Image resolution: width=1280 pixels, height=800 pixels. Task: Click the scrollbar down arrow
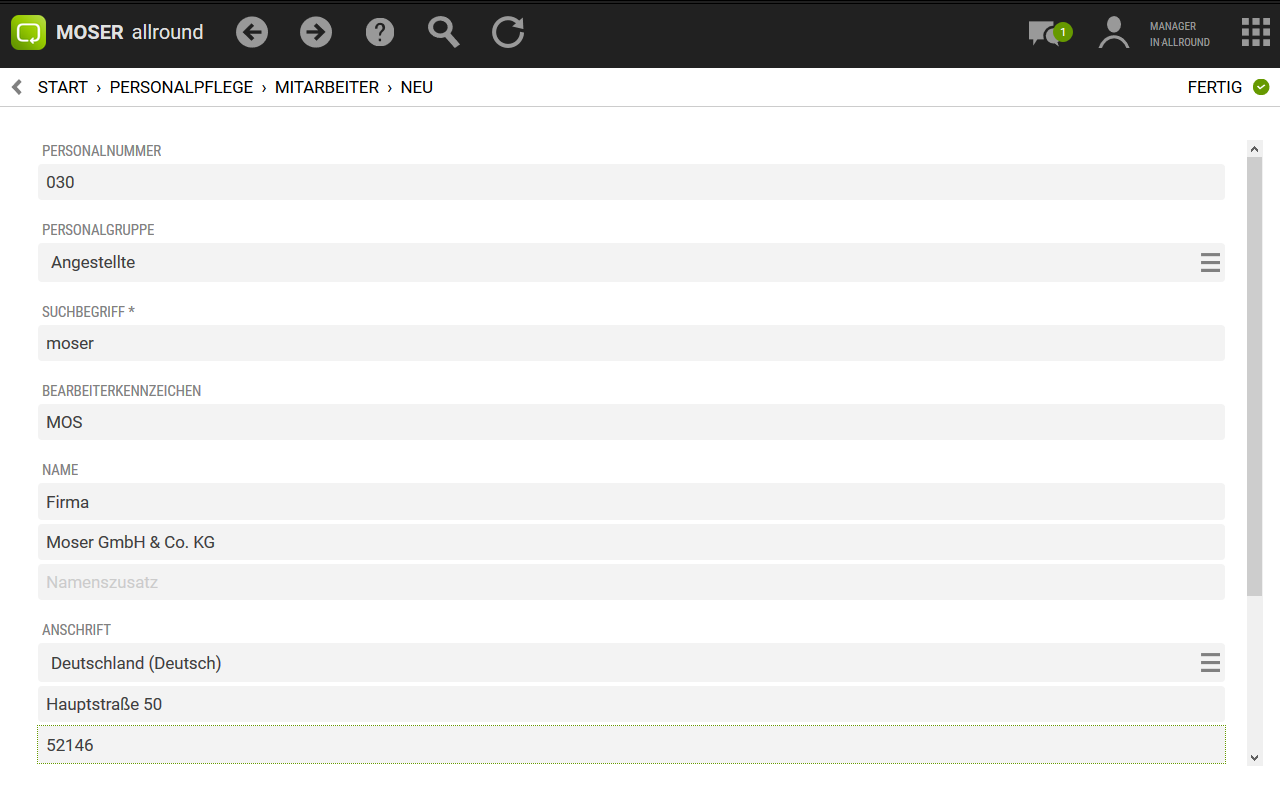click(x=1255, y=758)
